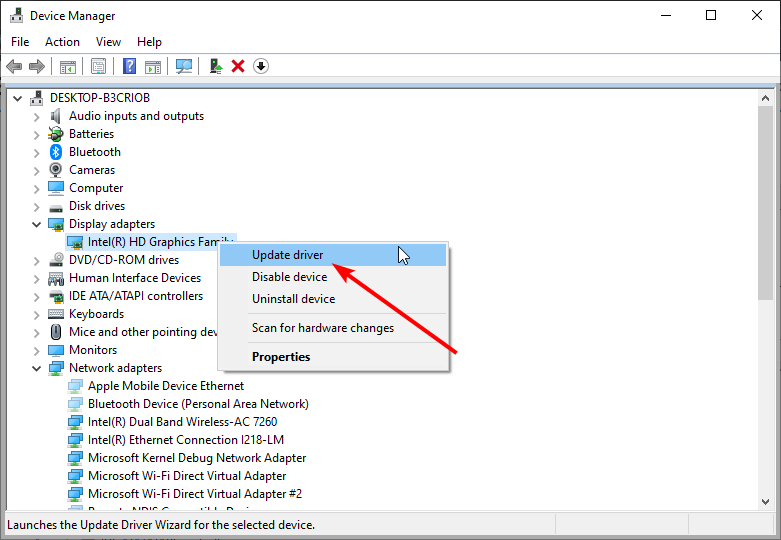Click the Update device driver toolbar icon
This screenshot has width=781, height=540.
tap(216, 66)
